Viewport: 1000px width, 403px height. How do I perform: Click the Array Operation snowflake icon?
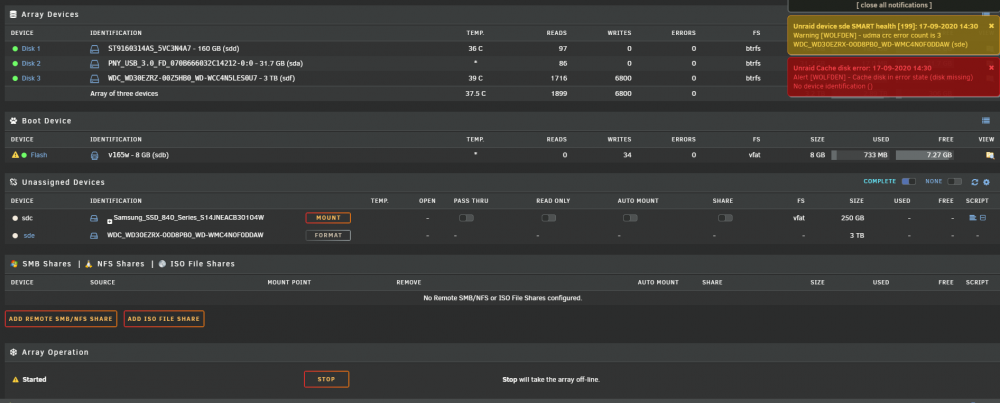13,352
